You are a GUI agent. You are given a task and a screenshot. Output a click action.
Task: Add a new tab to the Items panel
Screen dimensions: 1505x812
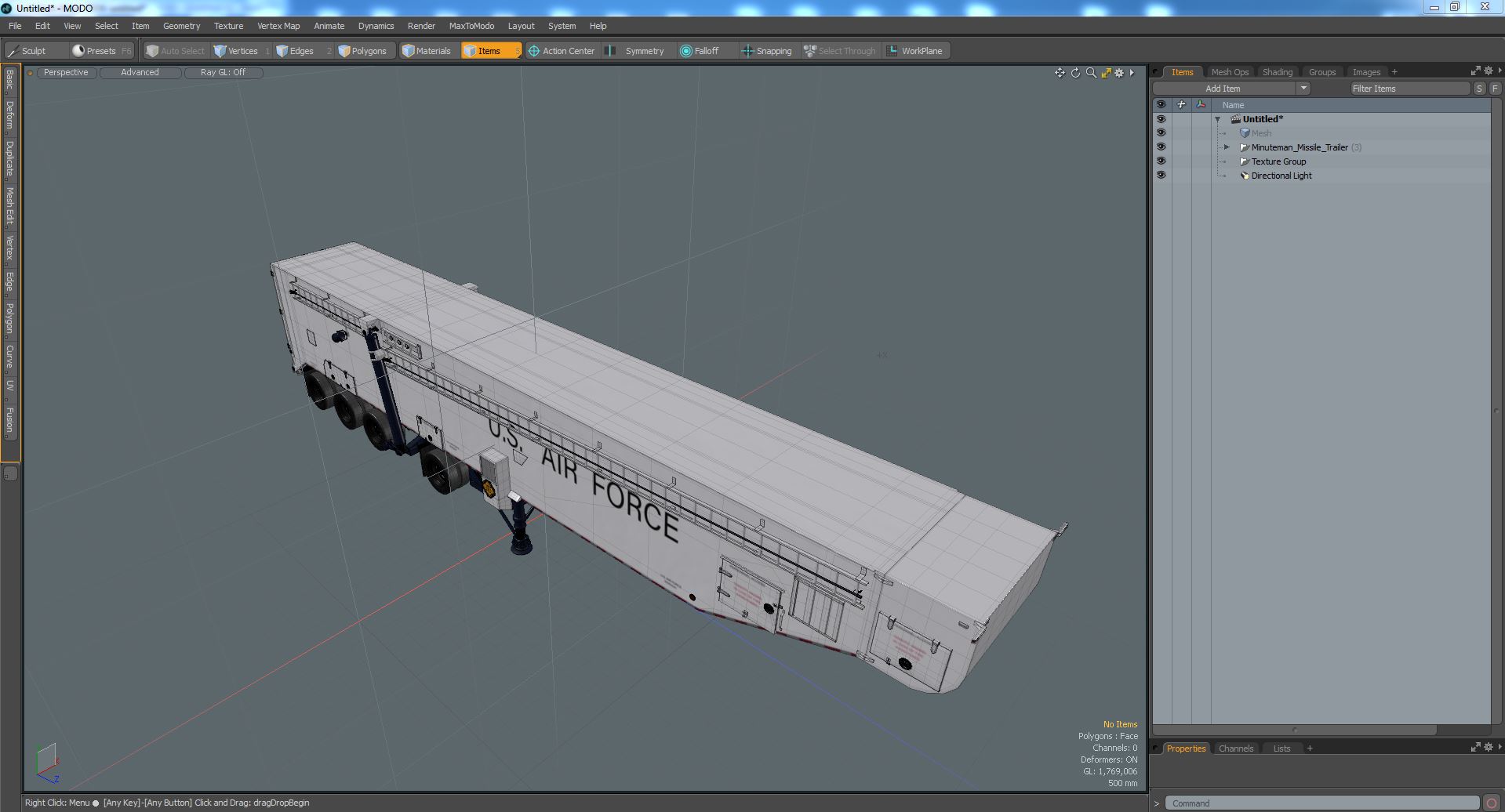click(1394, 72)
